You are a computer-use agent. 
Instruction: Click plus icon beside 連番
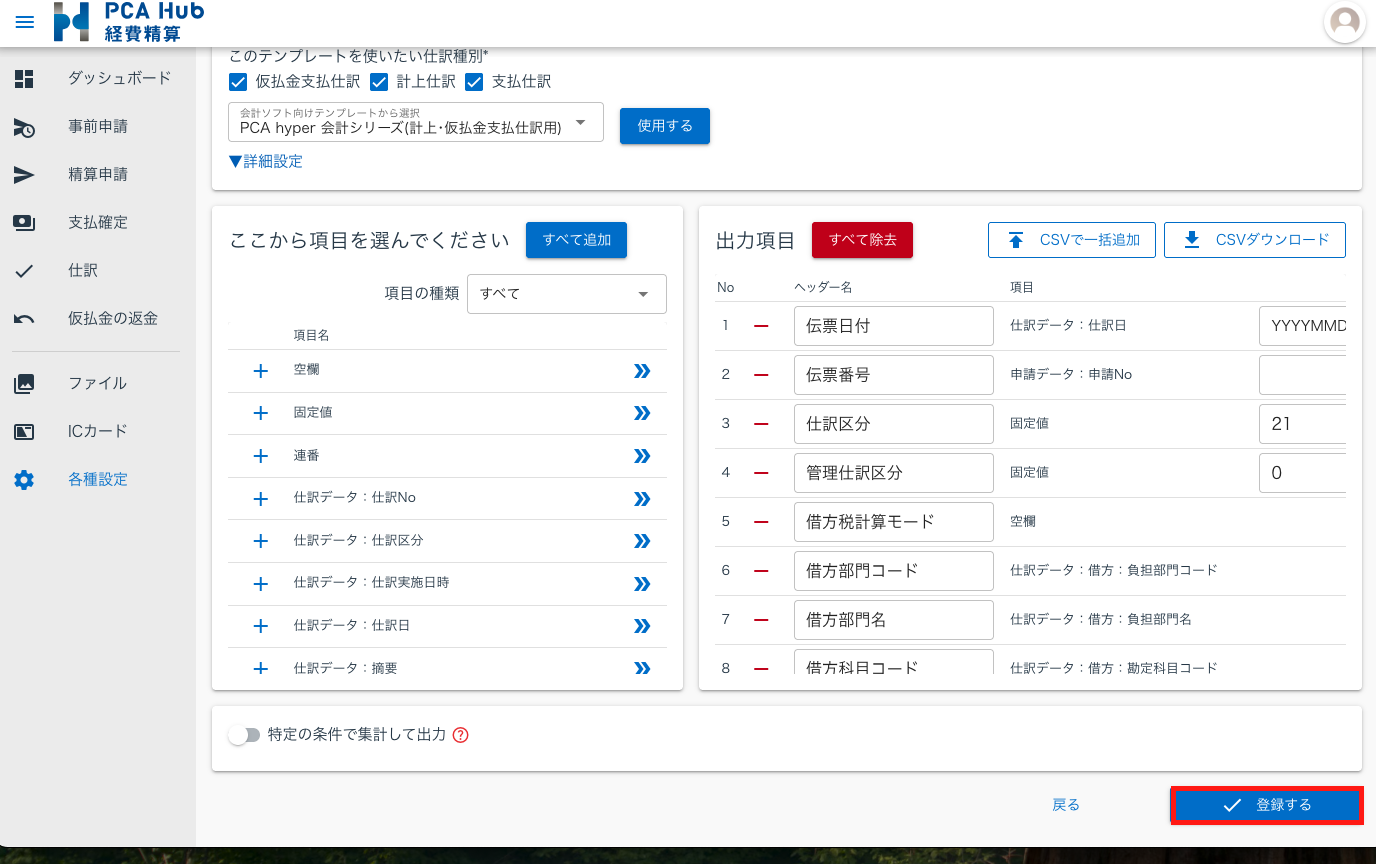[261, 456]
